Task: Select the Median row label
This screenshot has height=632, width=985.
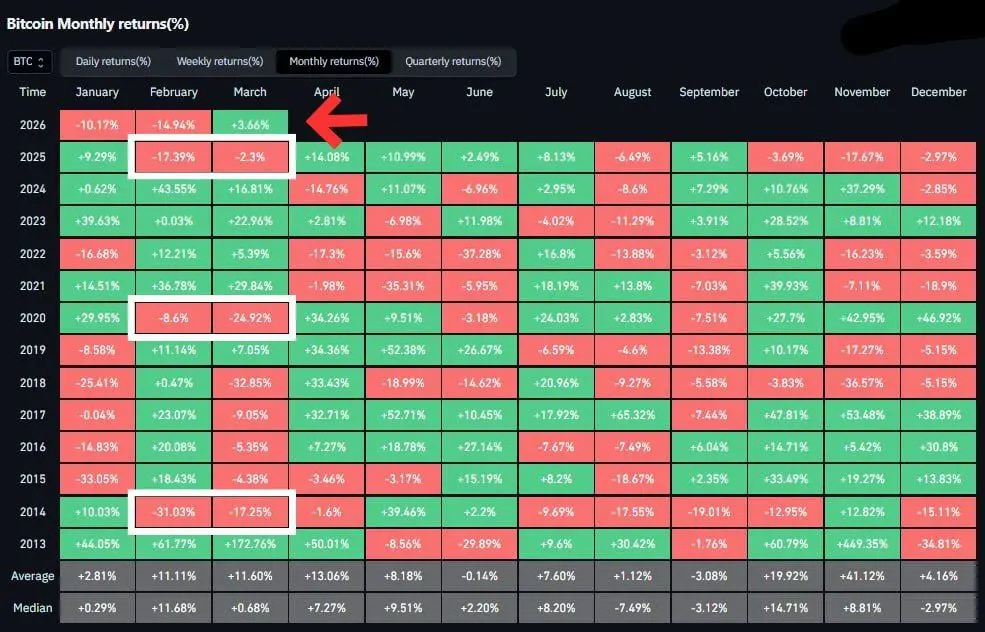Action: [x=33, y=607]
